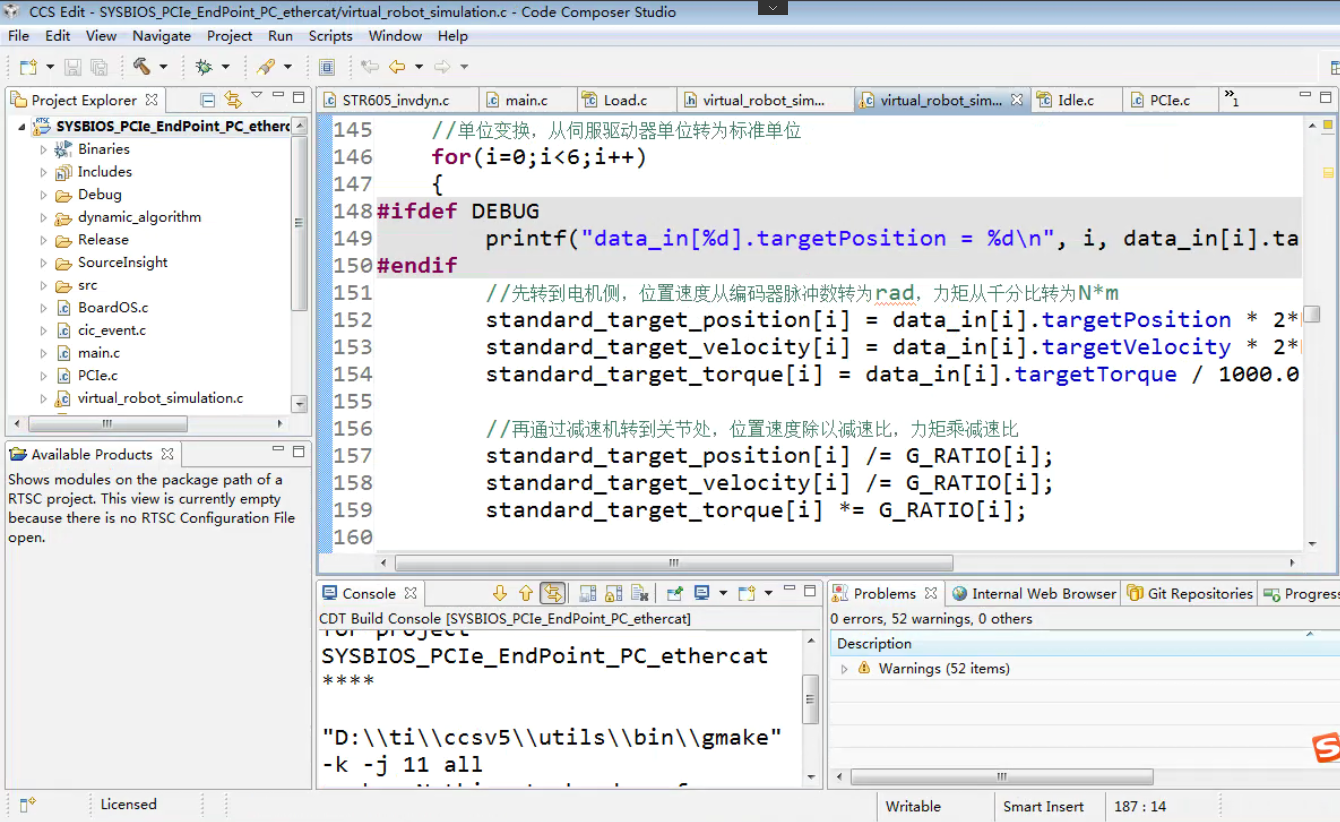This screenshot has height=822, width=1340.
Task: Switch to Idle.c editor tab
Action: pyautogui.click(x=1076, y=100)
